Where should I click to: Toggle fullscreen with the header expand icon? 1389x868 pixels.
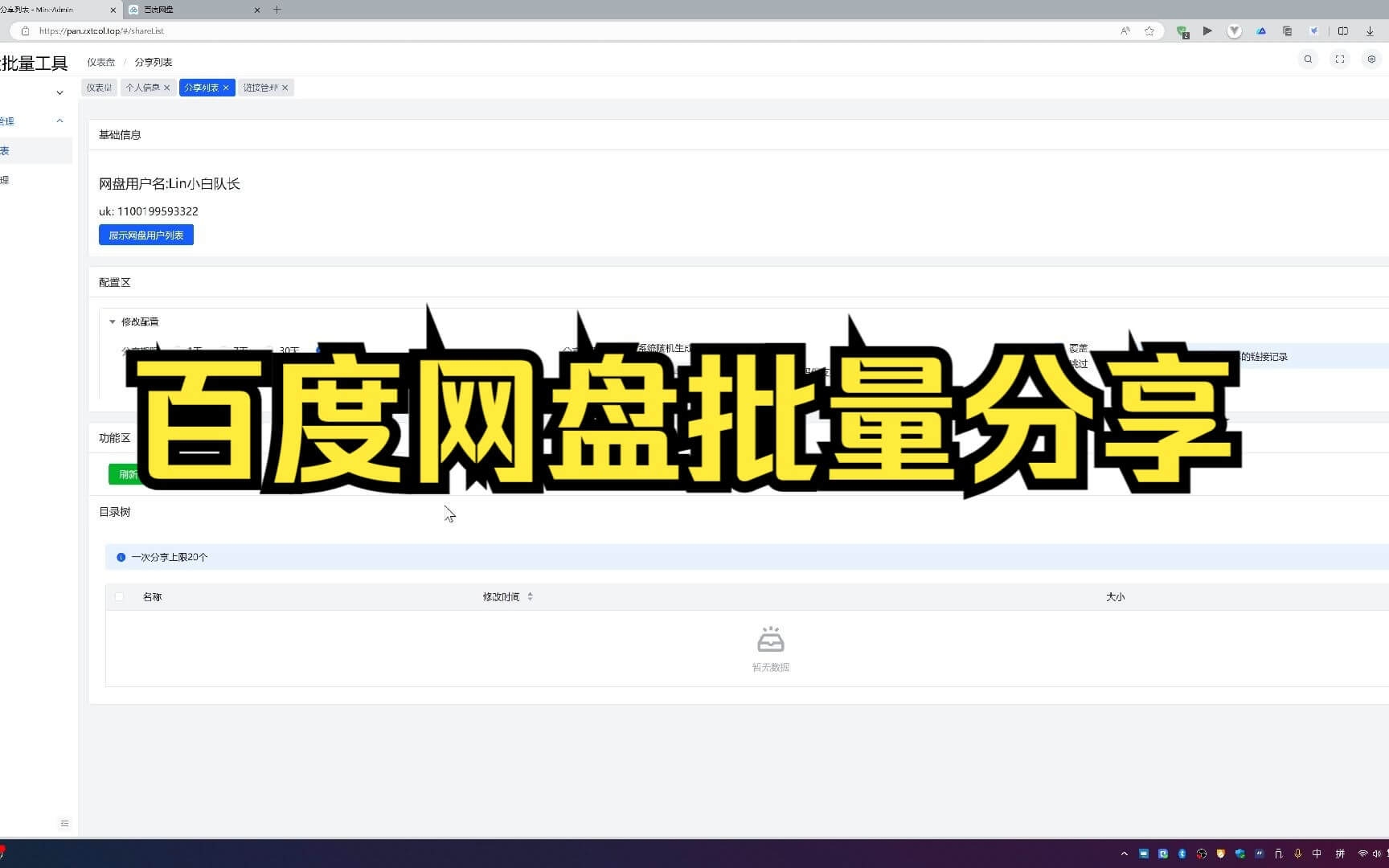[x=1340, y=59]
